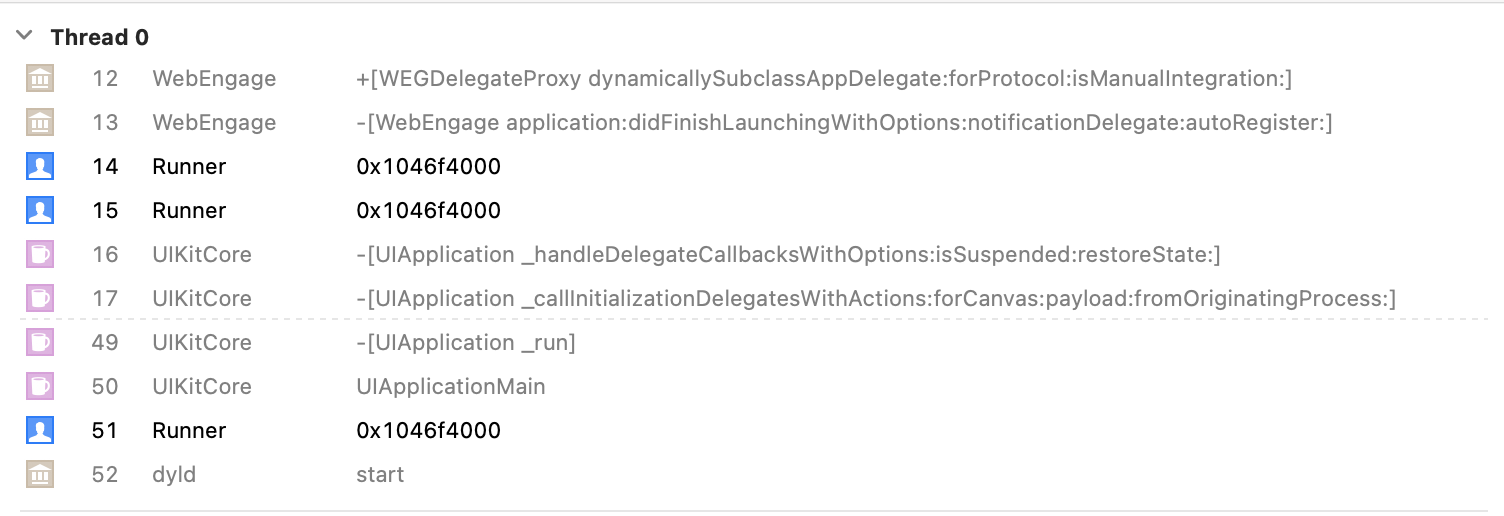
Task: Click the library icon for dyld frame 52
Action: click(x=39, y=474)
